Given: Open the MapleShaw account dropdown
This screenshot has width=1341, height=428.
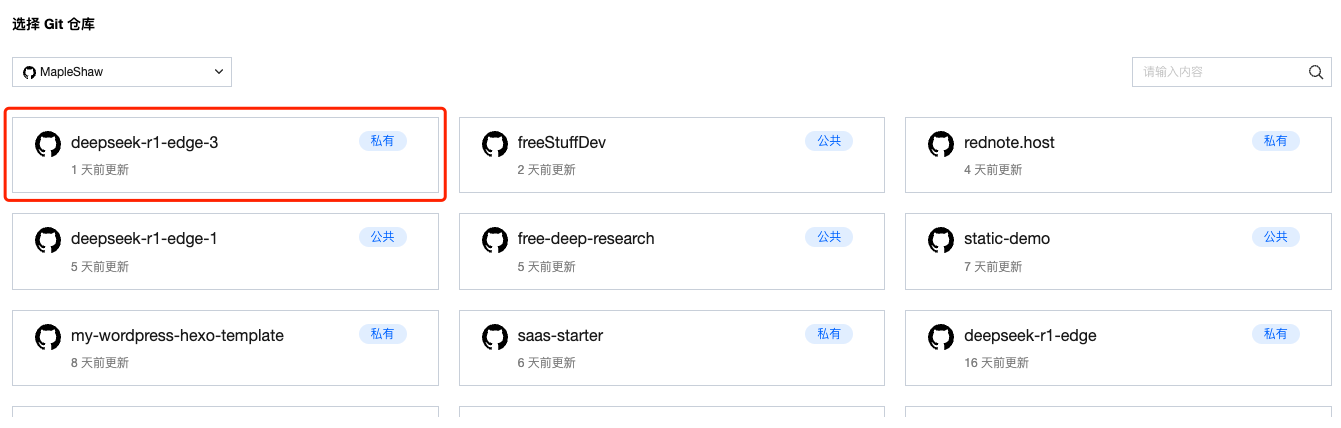Looking at the screenshot, I should pos(122,72).
